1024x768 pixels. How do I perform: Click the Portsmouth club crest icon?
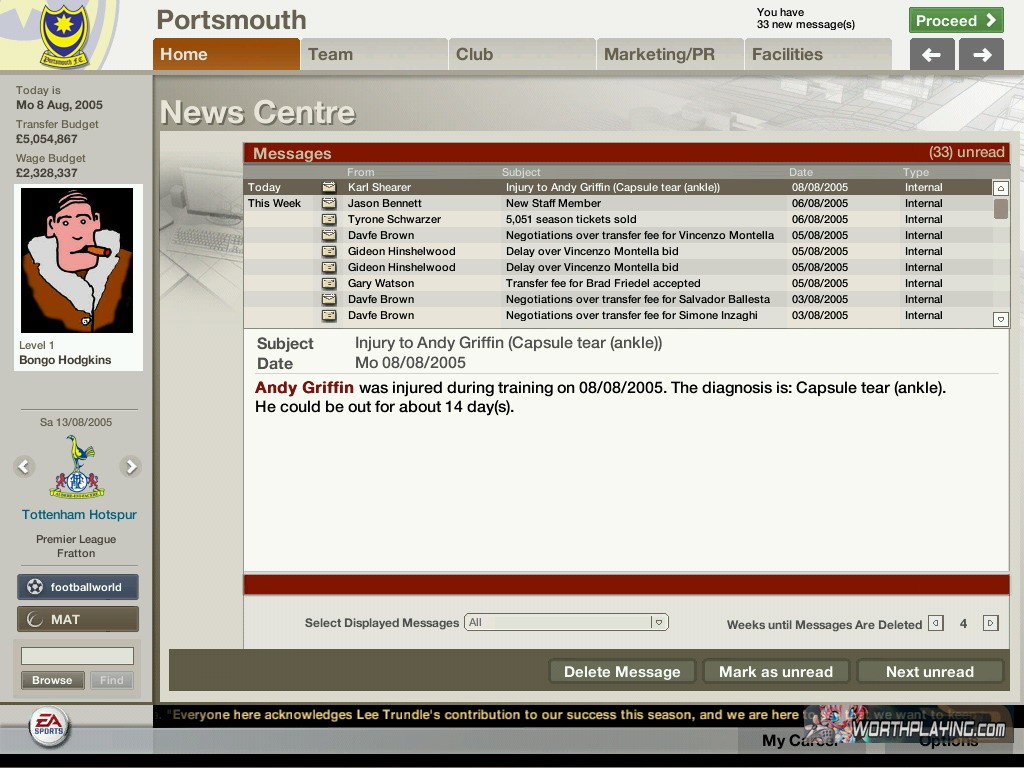click(x=64, y=37)
